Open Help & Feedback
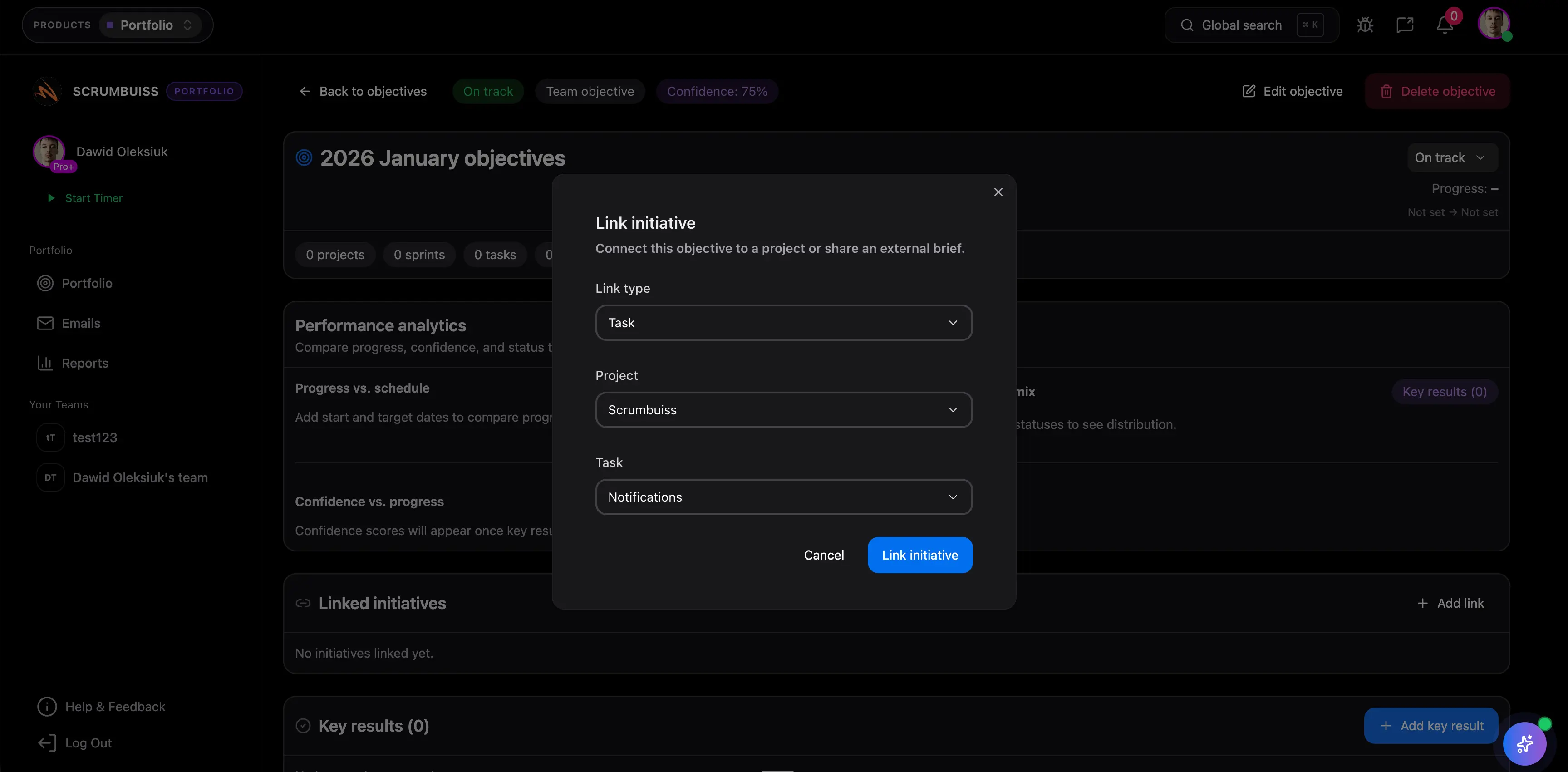The width and height of the screenshot is (1568, 772). pos(115,707)
